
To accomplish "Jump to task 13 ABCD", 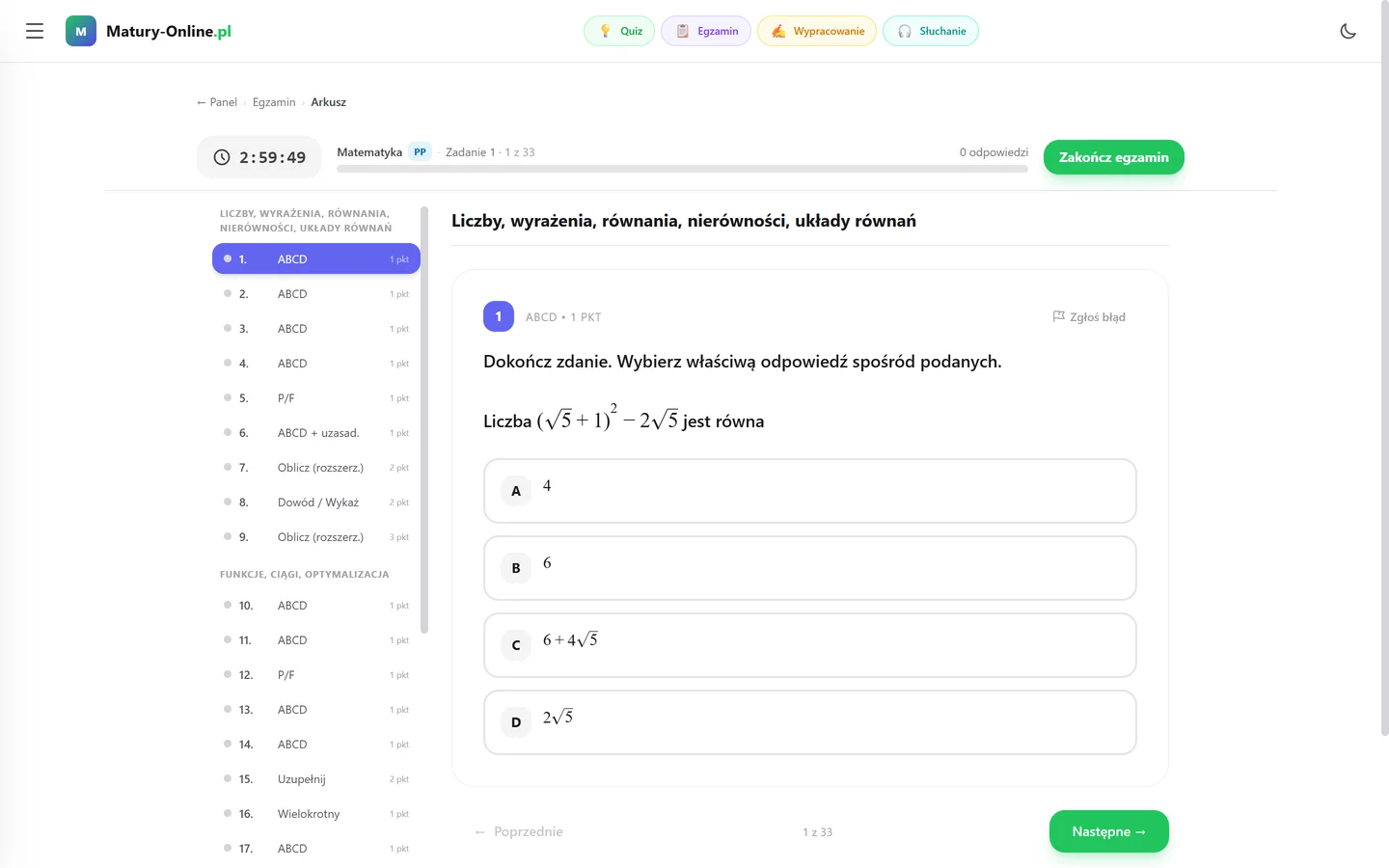I will point(316,710).
